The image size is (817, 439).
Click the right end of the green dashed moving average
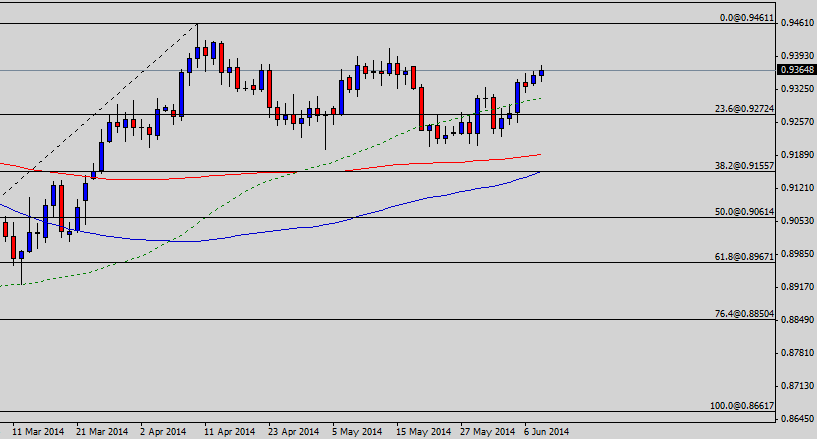click(x=541, y=98)
